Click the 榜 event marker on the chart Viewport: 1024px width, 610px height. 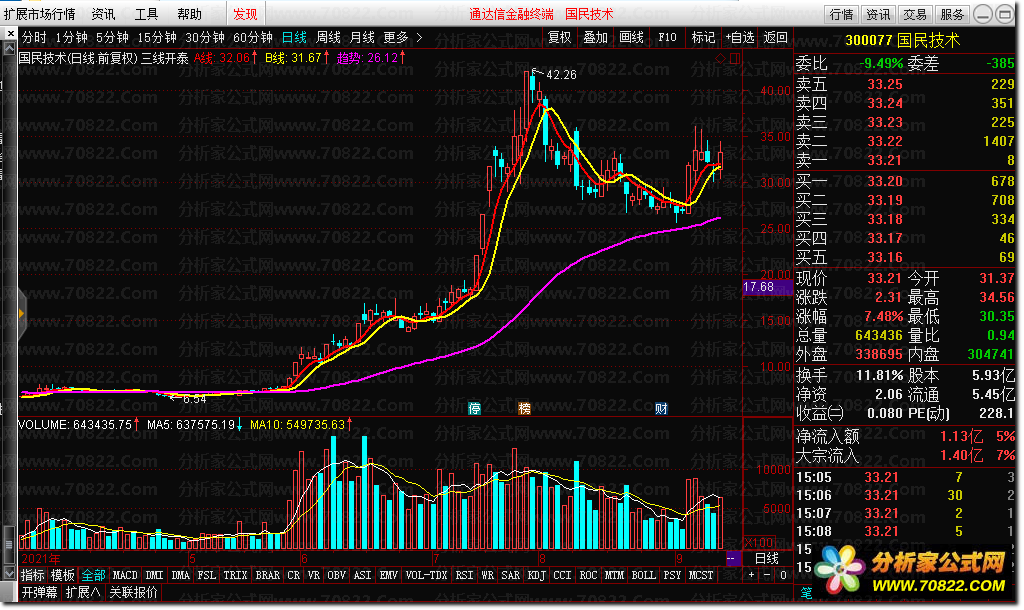tap(524, 408)
